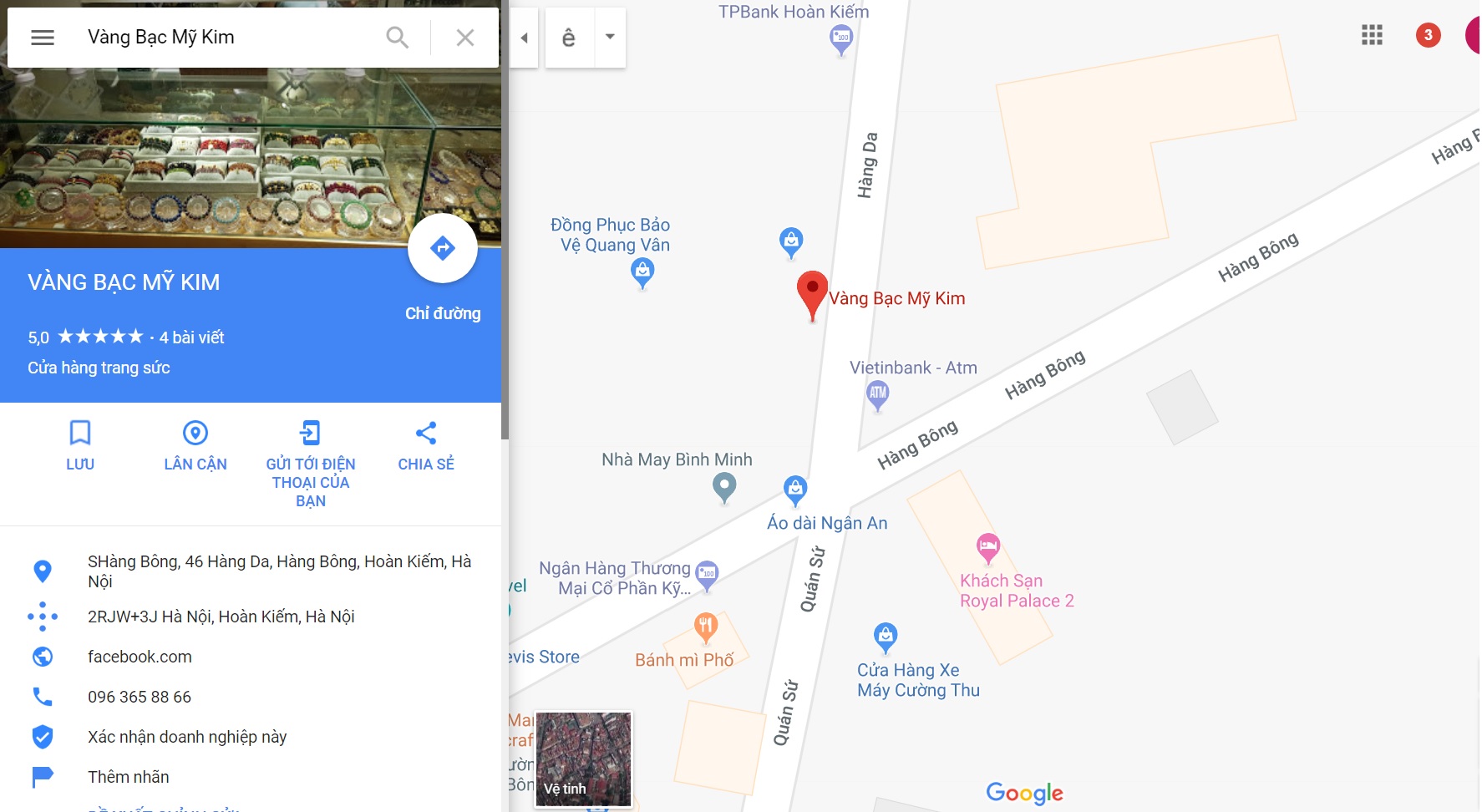Screen dimensions: 1482x812
Task: Click the Vietinbank ATM map marker
Action: (x=877, y=395)
